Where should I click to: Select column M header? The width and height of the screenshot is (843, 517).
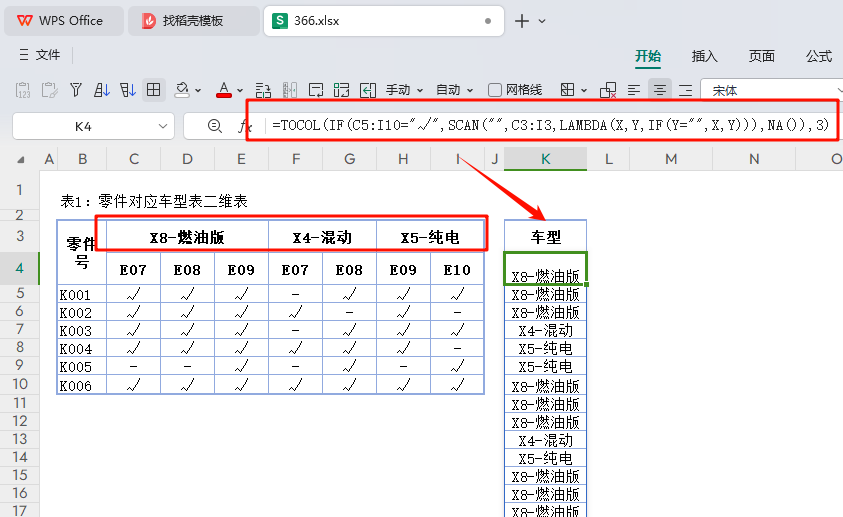click(671, 159)
